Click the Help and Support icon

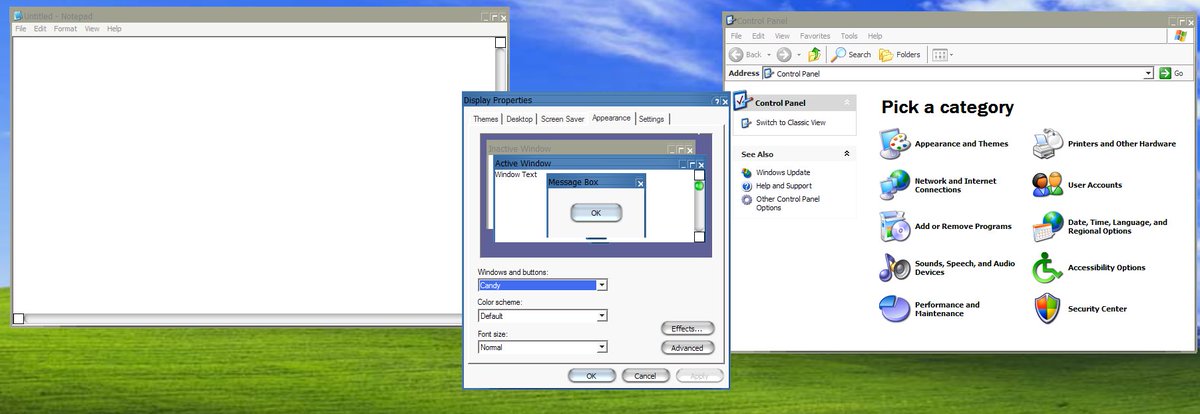746,186
